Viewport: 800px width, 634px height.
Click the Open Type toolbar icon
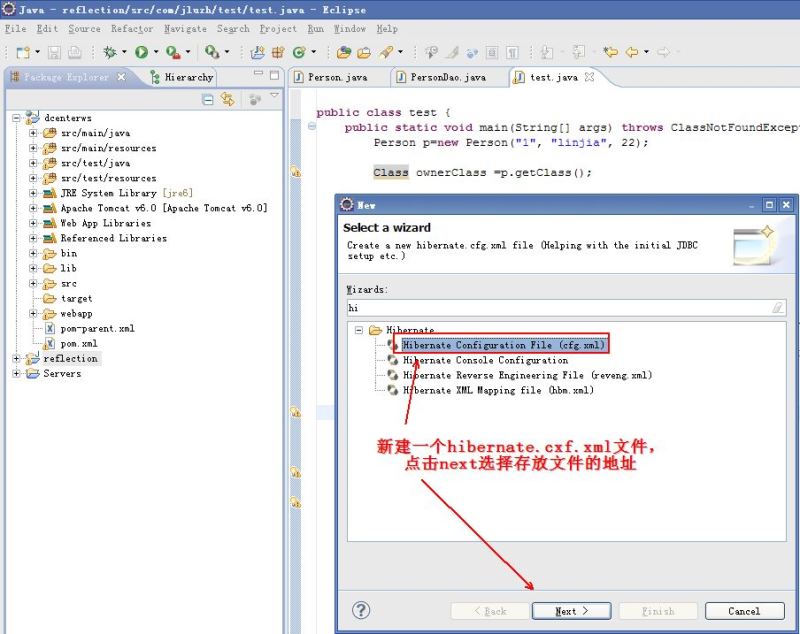coord(344,52)
